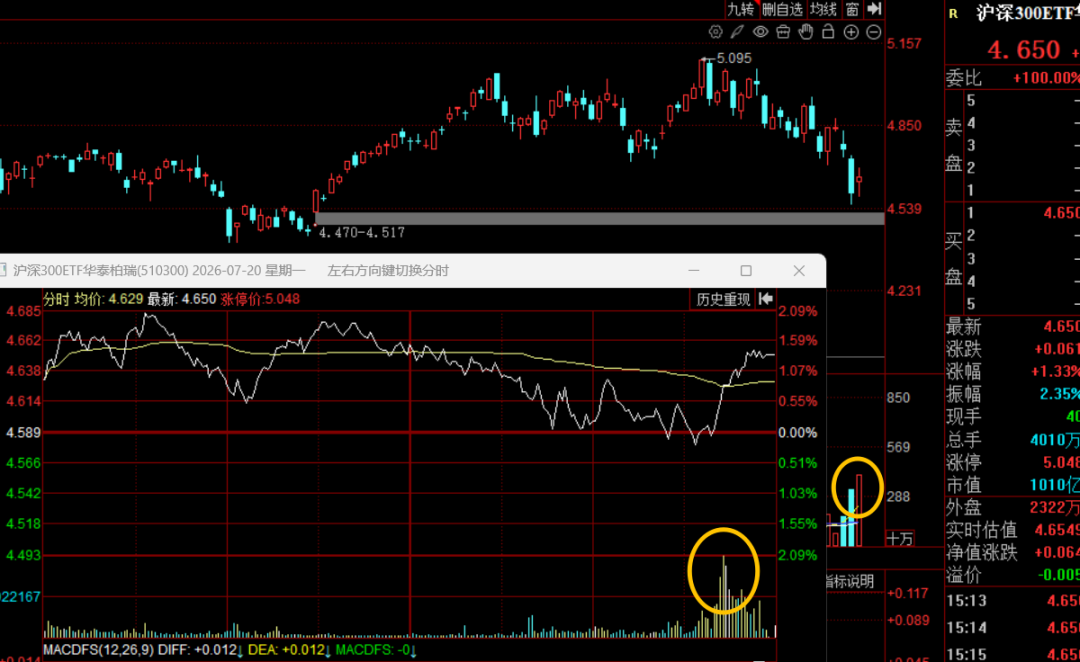Zoom in with plus circle icon
This screenshot has height=662, width=1080.
(x=851, y=32)
